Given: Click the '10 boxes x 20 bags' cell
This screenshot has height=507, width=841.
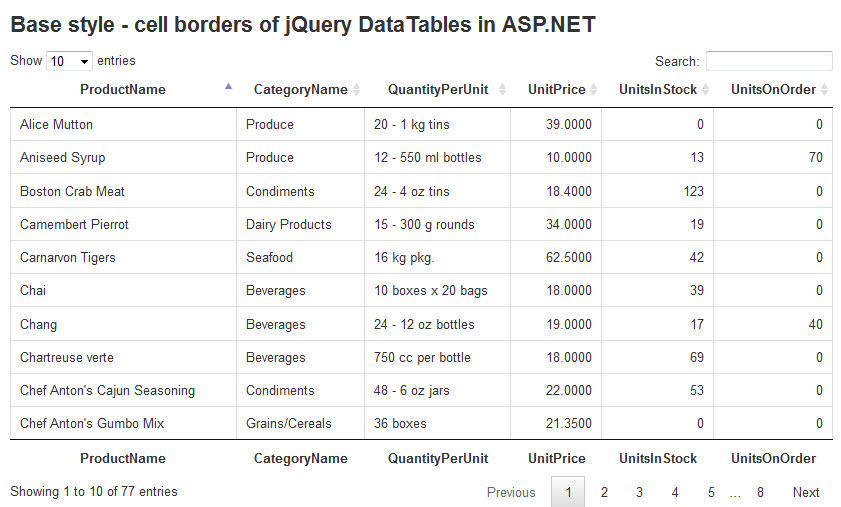Looking at the screenshot, I should coord(438,290).
